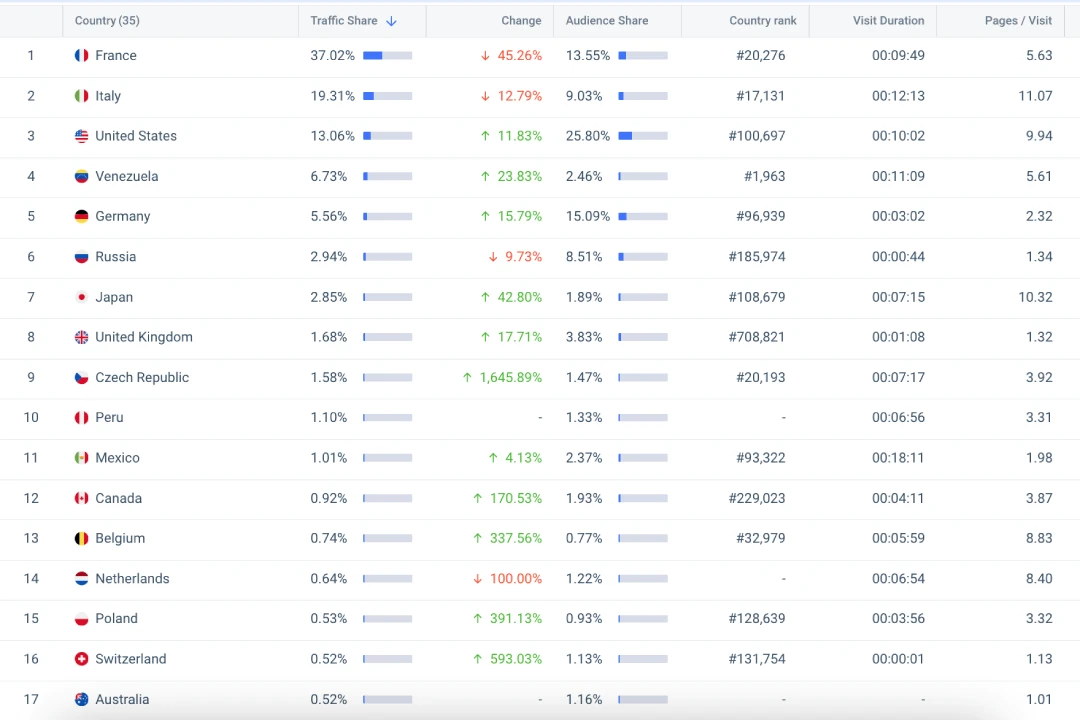
Task: Click the Venezuela flag icon
Action: [x=82, y=176]
